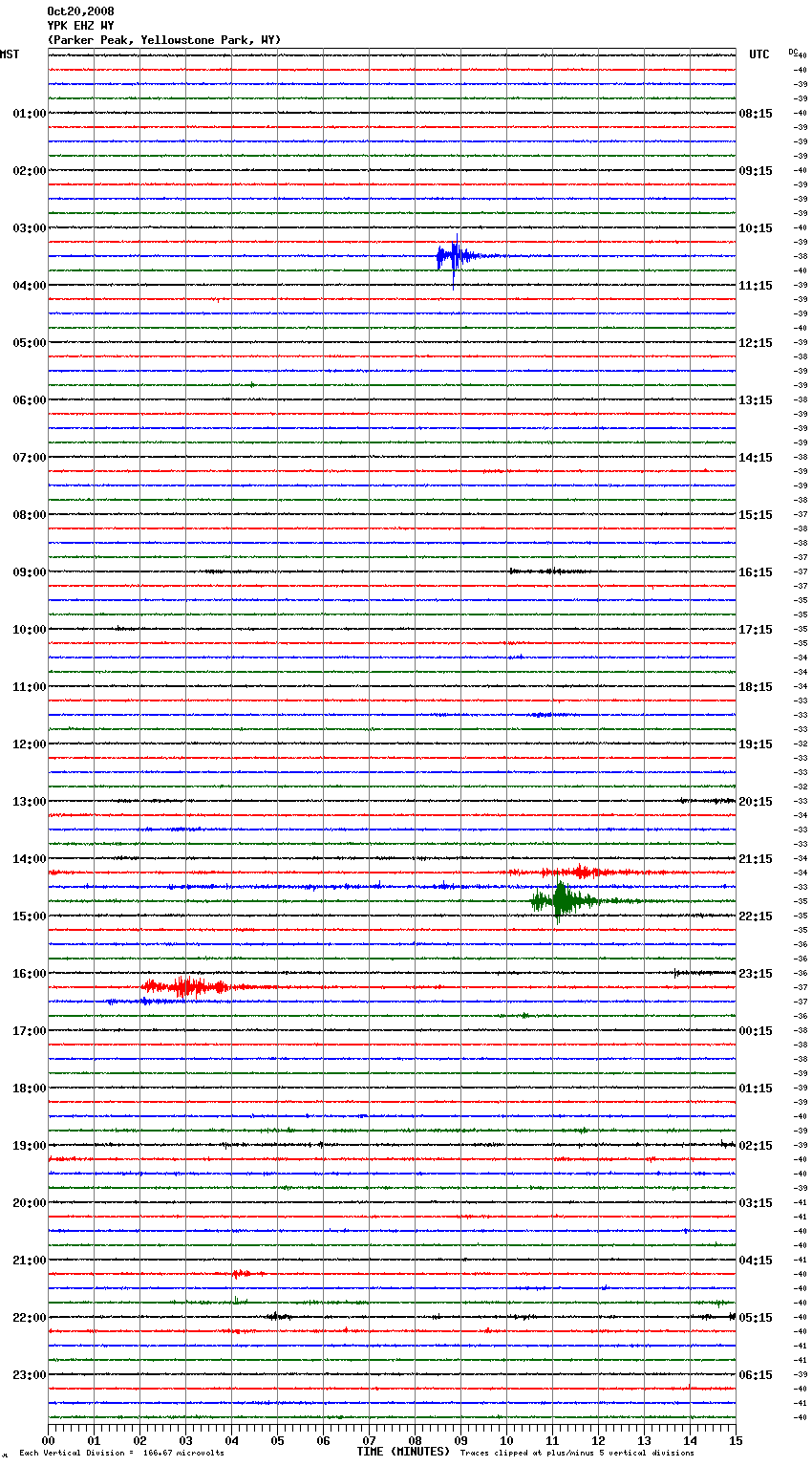812x1466 pixels.
Task: Select the 02:00 MST hour label
Action: tap(30, 171)
